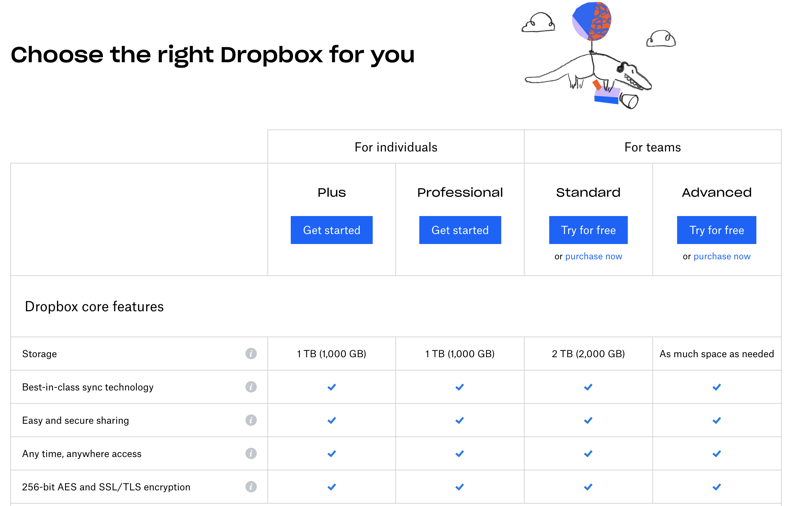Click the Storage row label

point(39,354)
